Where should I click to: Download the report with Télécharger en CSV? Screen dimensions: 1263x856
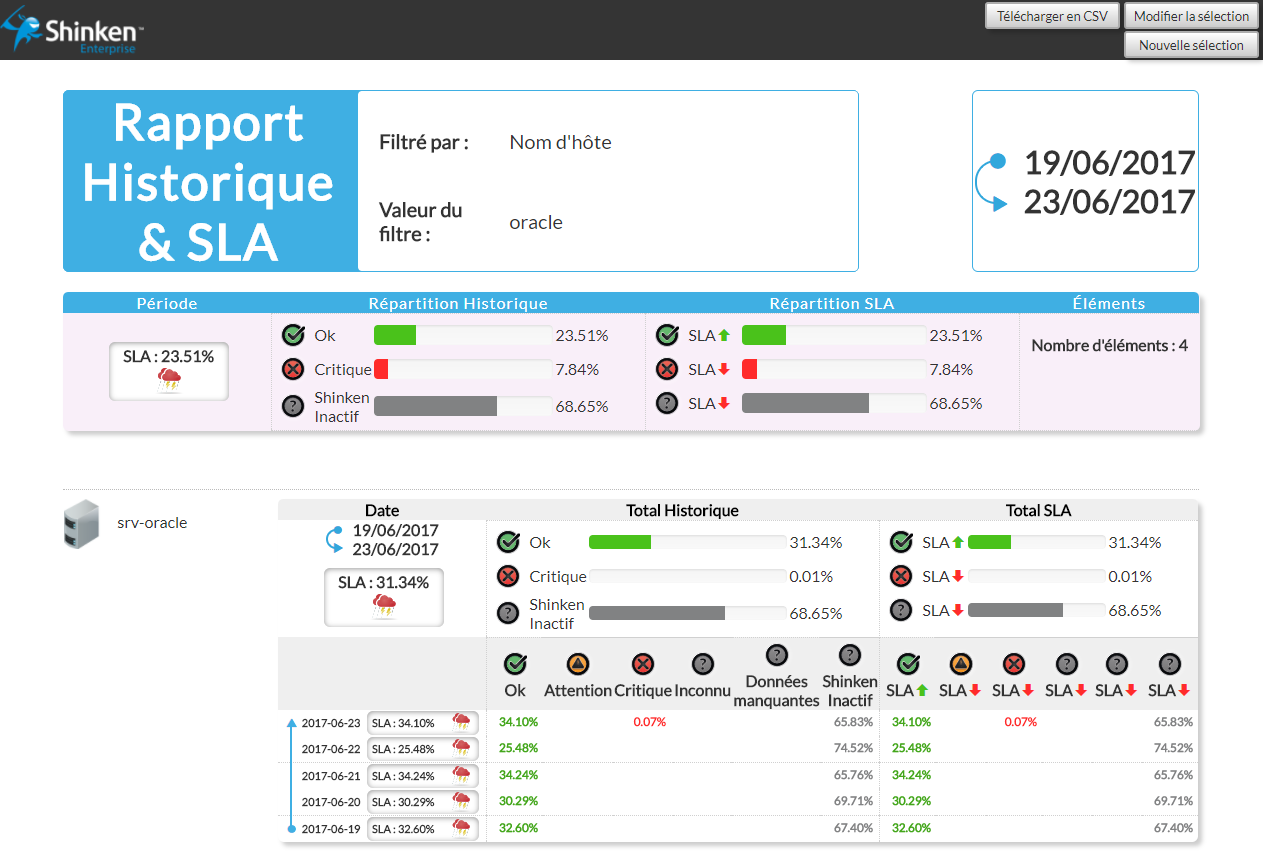tap(1052, 16)
